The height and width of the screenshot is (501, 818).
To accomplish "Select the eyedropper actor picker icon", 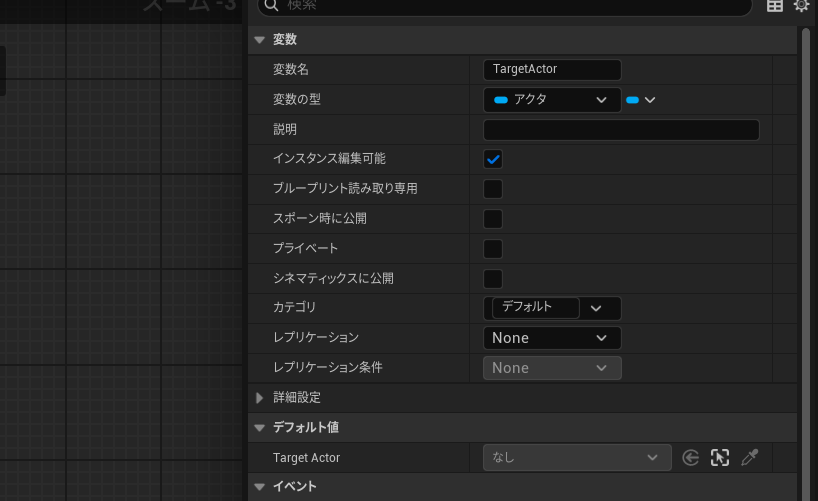I will (750, 458).
